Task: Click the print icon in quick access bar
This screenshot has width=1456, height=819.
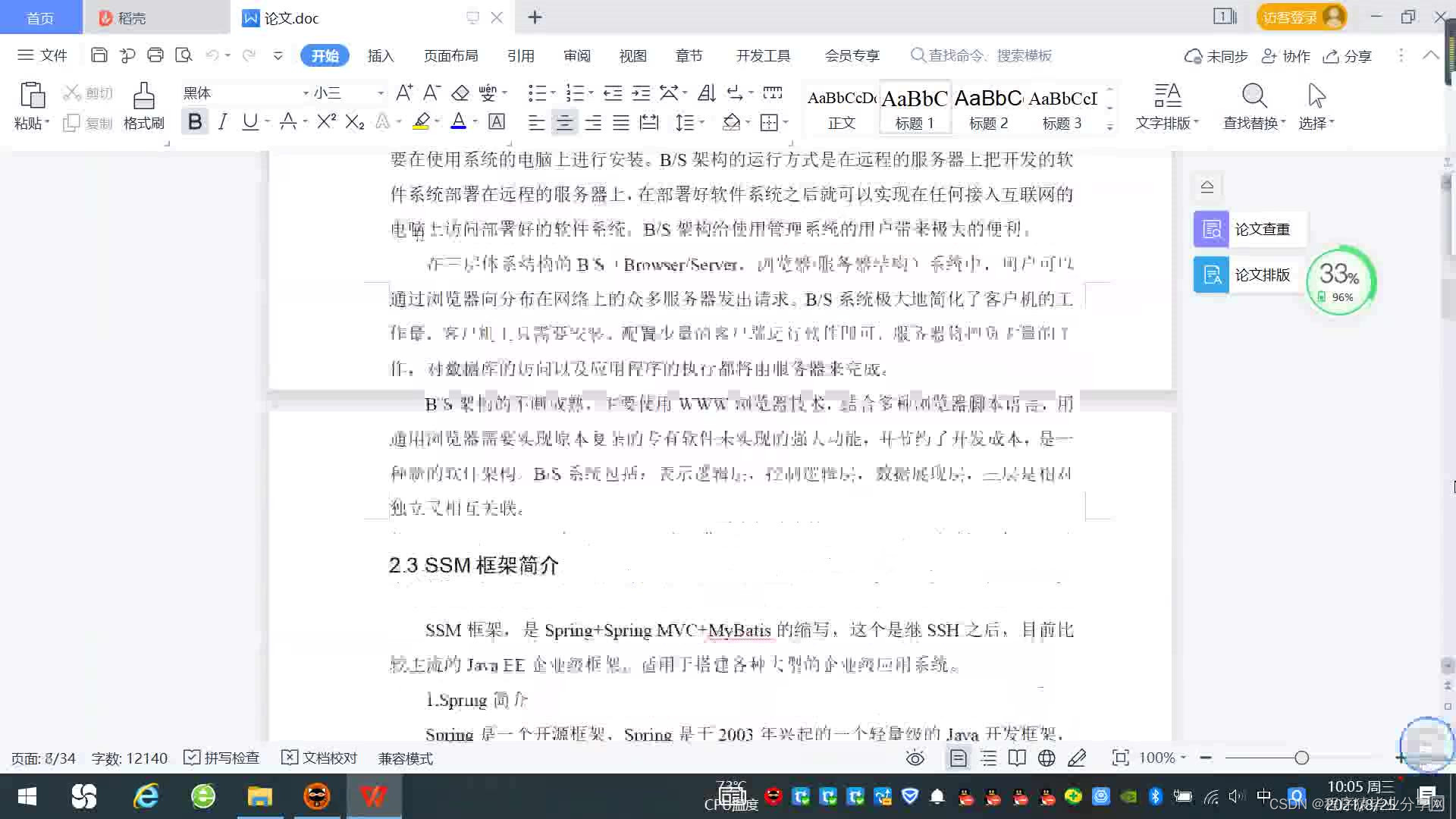Action: tap(155, 55)
